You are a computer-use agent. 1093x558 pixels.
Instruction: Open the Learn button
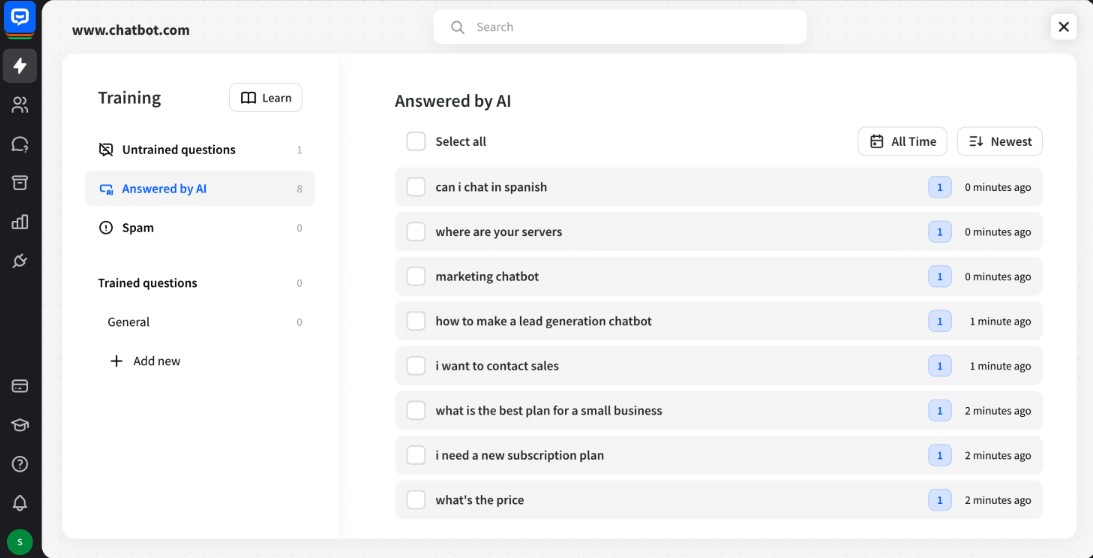click(266, 98)
